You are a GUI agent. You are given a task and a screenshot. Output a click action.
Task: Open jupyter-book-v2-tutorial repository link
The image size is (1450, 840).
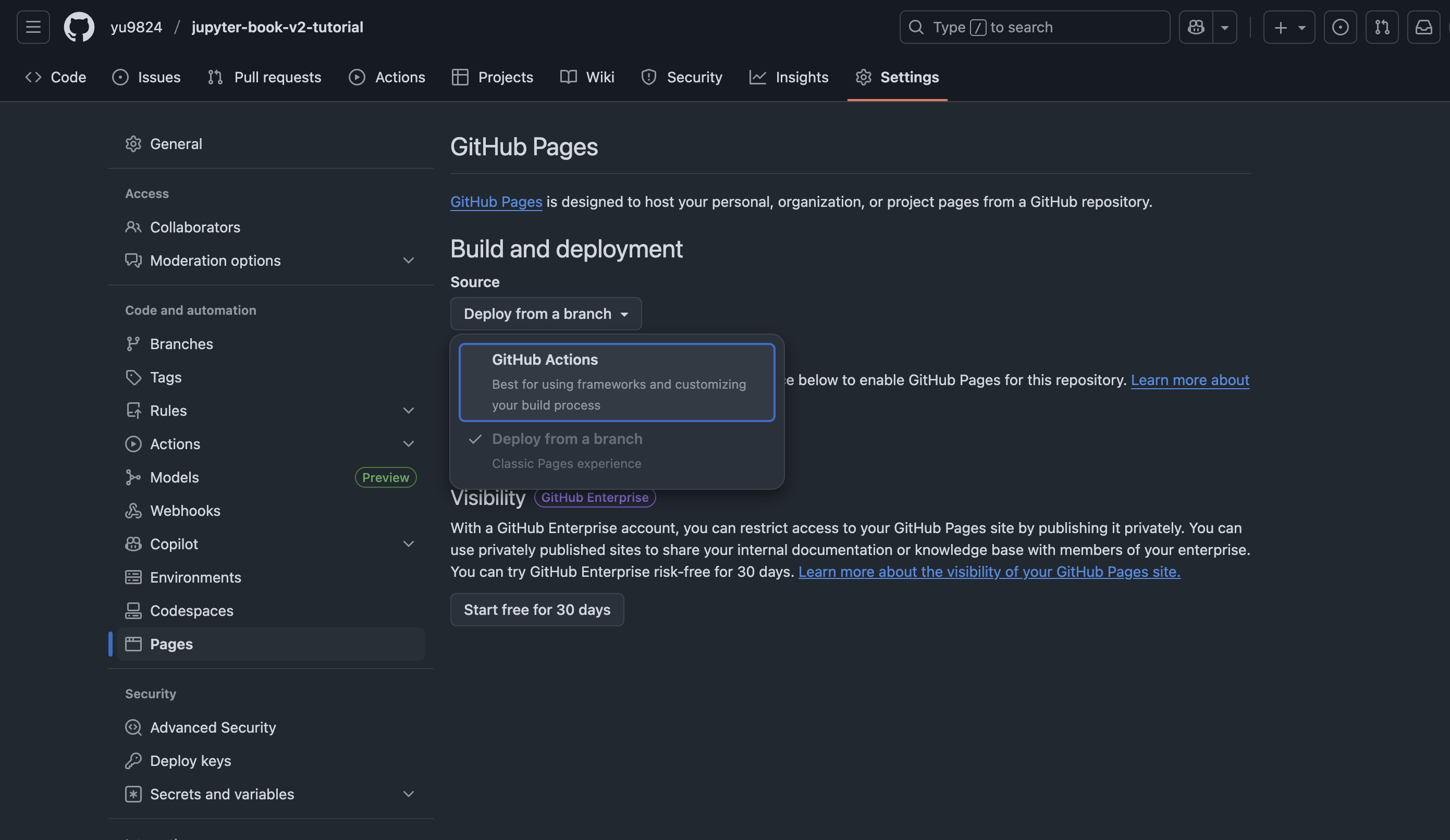point(277,27)
